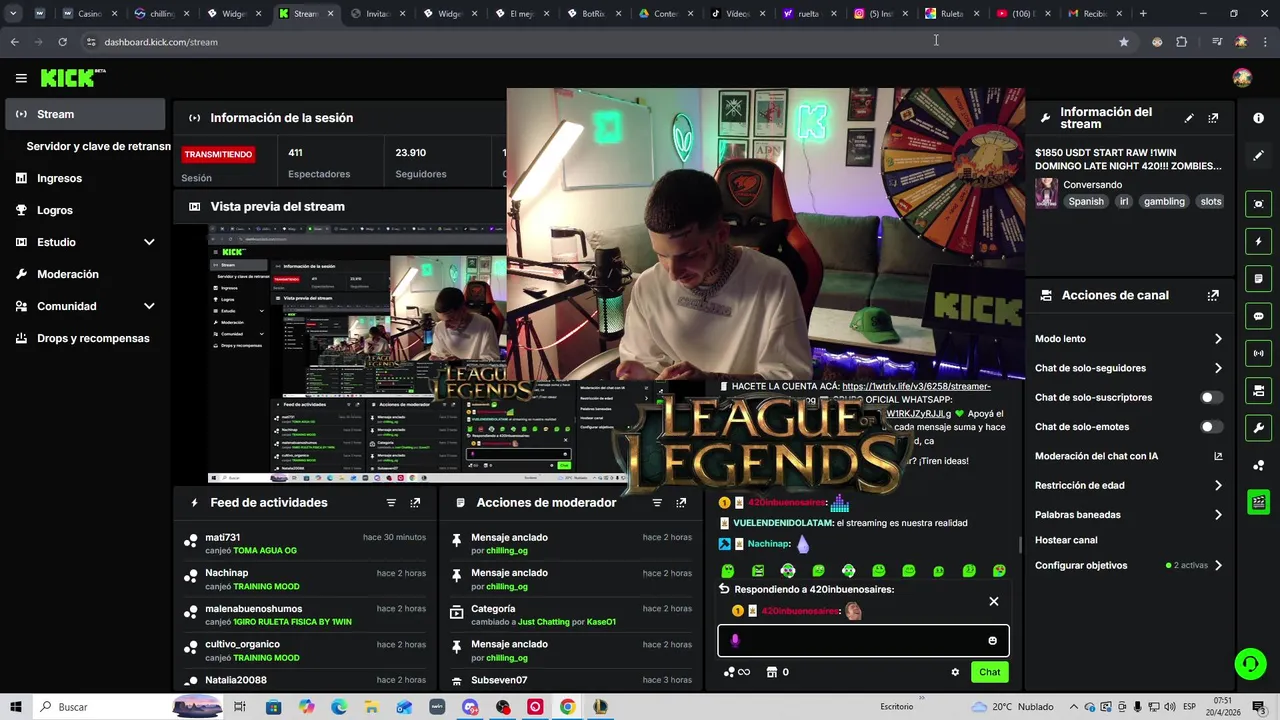Viewport: 1280px width, 720px height.
Task: Switch to the BotRix browser tab
Action: pos(593,14)
